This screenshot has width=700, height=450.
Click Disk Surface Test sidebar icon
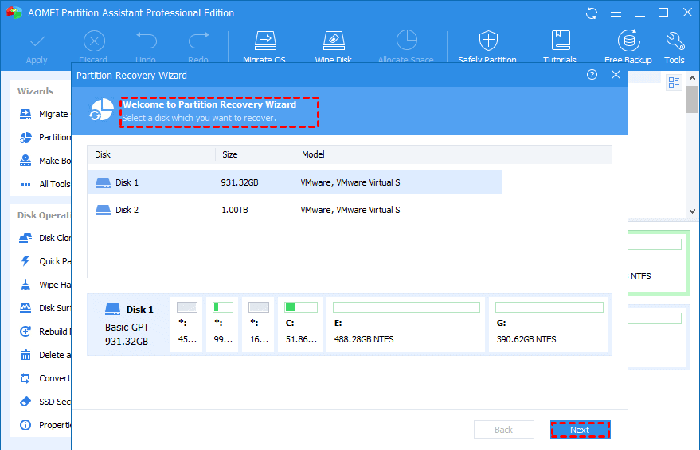[x=25, y=308]
